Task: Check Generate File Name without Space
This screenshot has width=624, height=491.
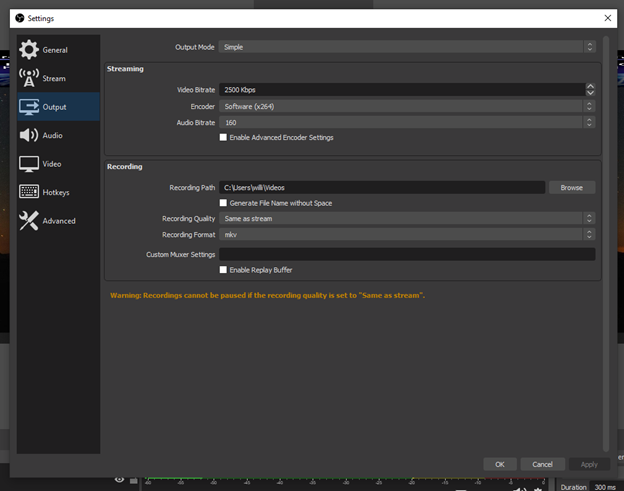Action: click(x=223, y=203)
